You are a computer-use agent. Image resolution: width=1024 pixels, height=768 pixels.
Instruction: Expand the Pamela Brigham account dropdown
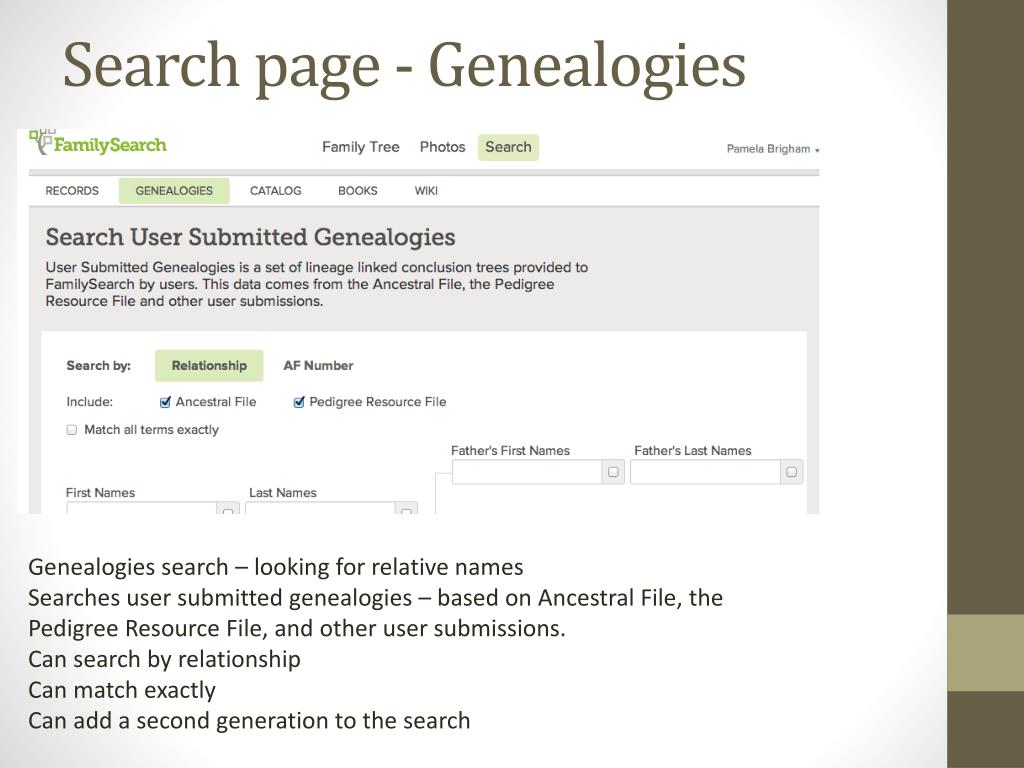(x=773, y=149)
